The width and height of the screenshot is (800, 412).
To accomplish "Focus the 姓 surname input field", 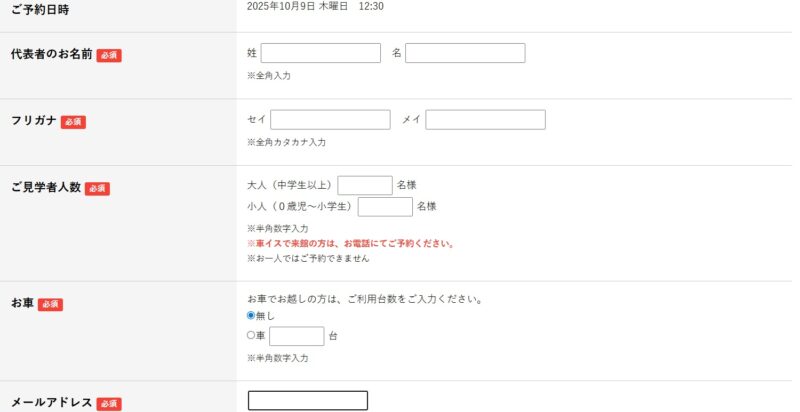I will [x=320, y=53].
